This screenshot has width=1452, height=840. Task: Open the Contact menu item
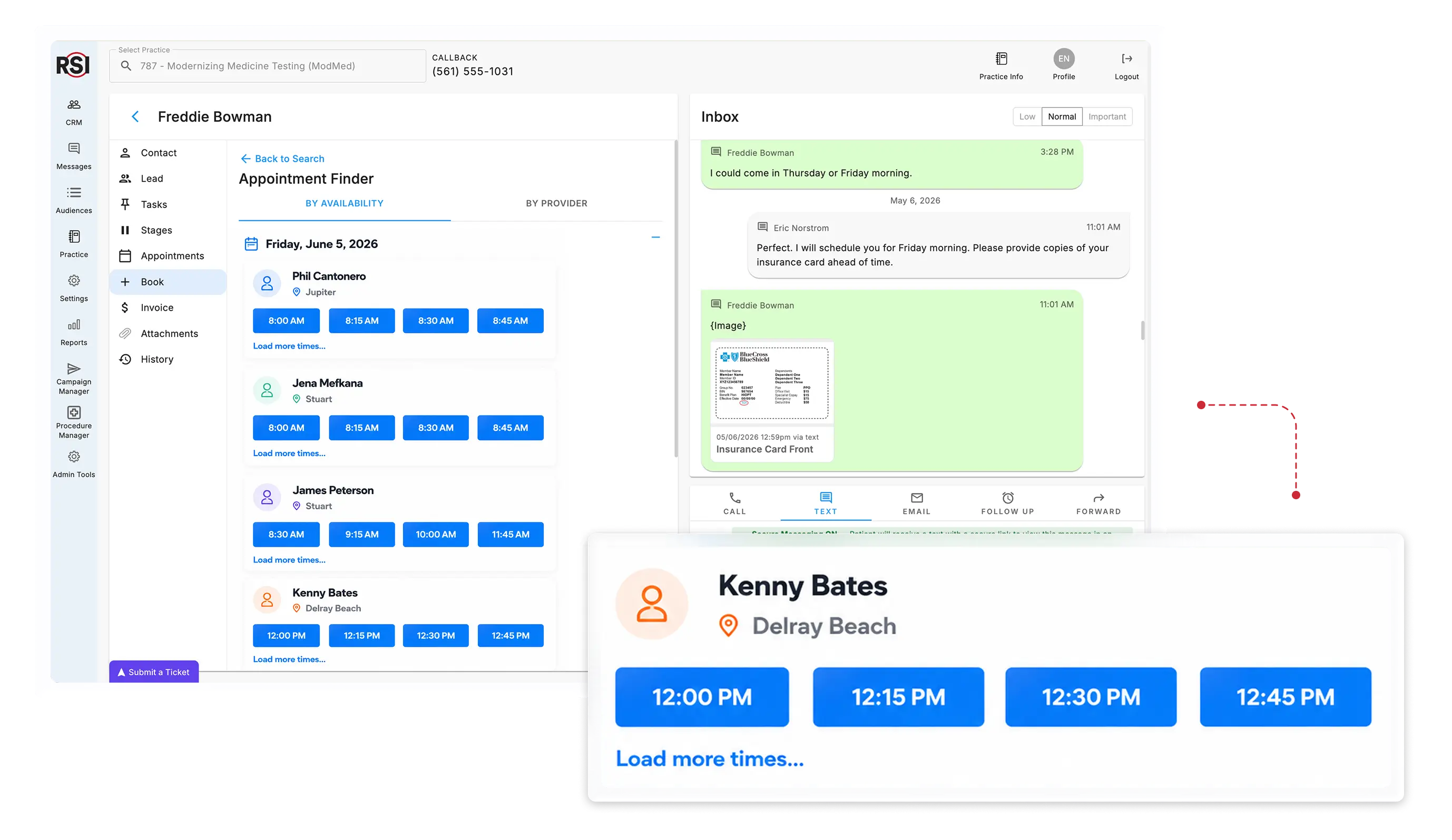tap(168, 153)
